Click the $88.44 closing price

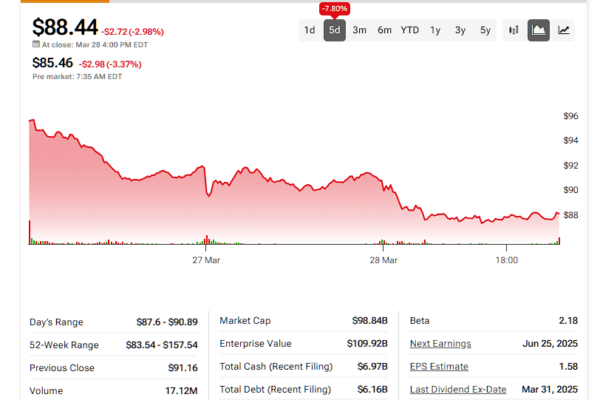tap(65, 28)
